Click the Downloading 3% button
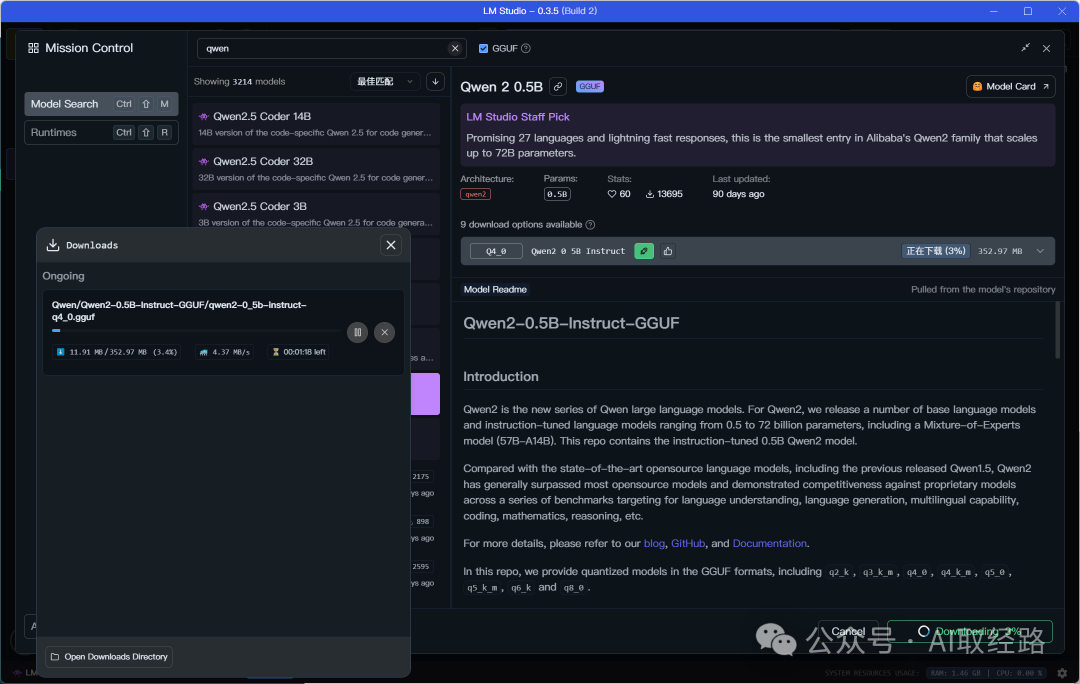 970,632
